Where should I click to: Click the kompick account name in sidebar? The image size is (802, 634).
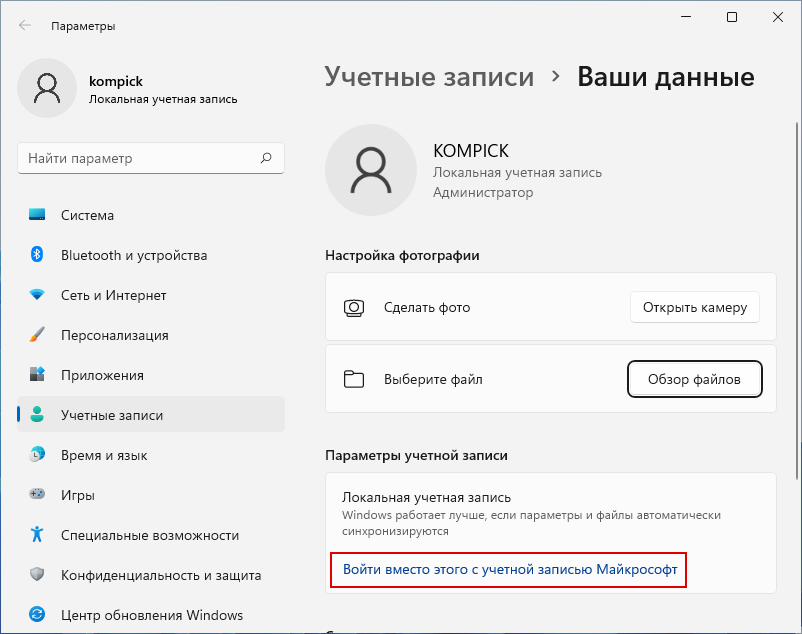coord(116,81)
